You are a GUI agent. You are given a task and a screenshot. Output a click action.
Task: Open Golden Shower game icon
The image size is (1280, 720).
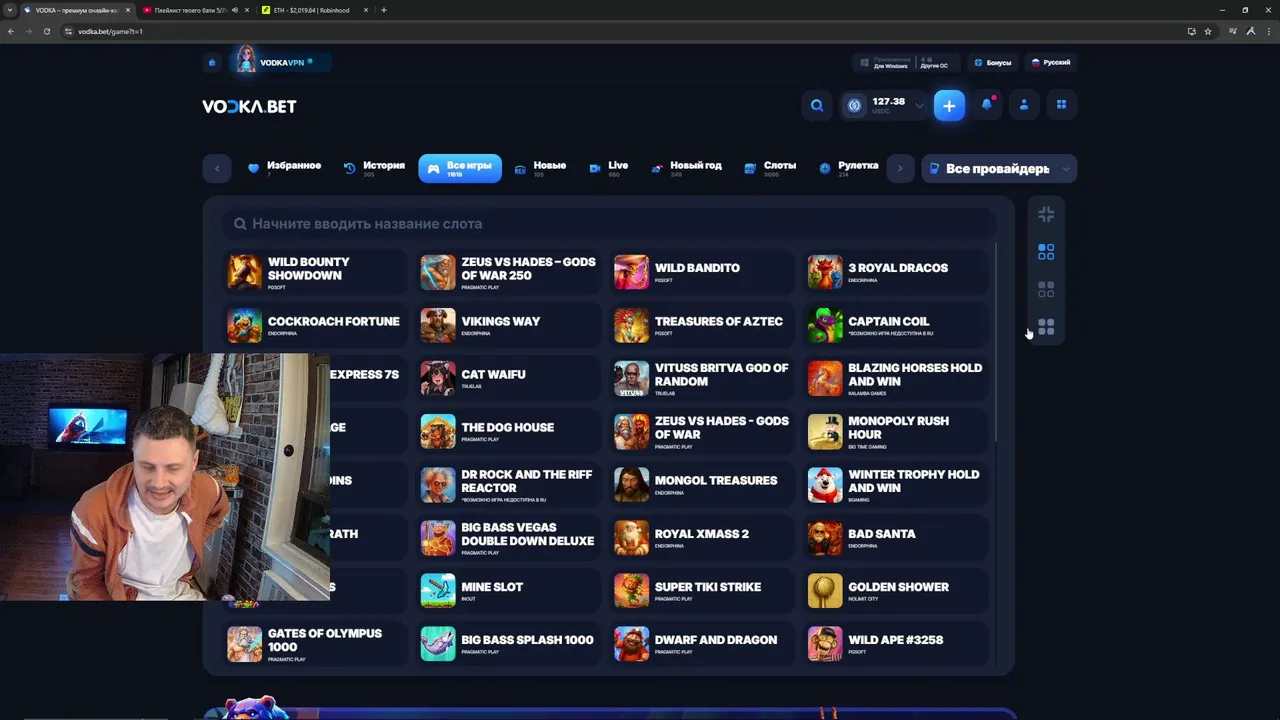(x=825, y=591)
